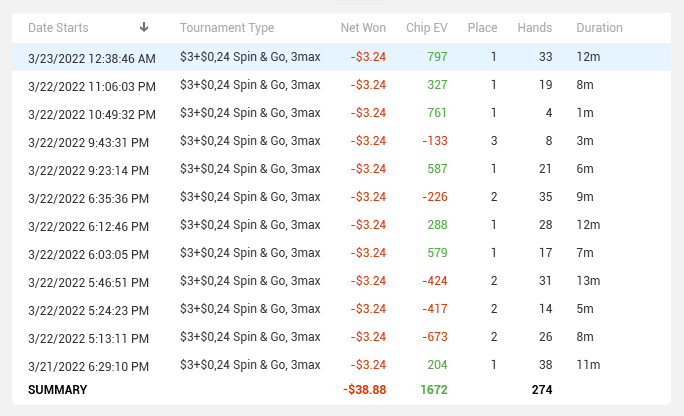Sort by Chip EV column
Image resolution: width=684 pixels, height=416 pixels.
(427, 27)
